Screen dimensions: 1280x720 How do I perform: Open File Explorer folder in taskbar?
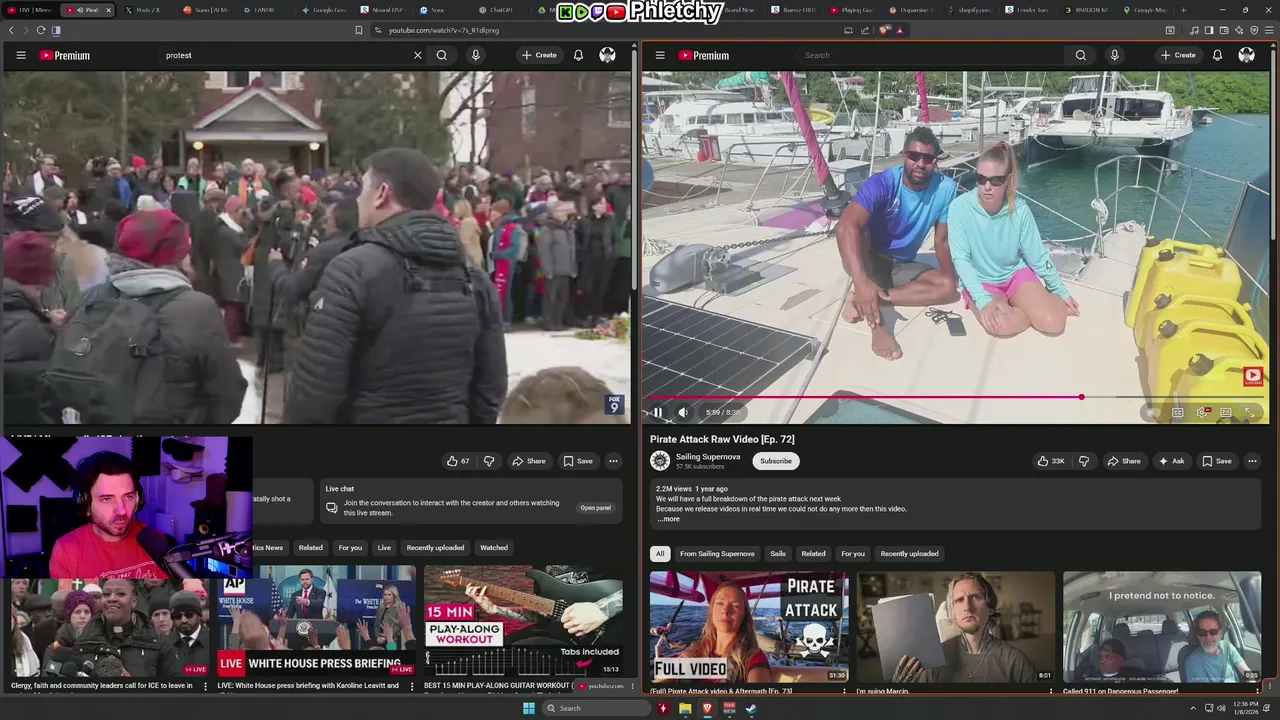coord(685,708)
